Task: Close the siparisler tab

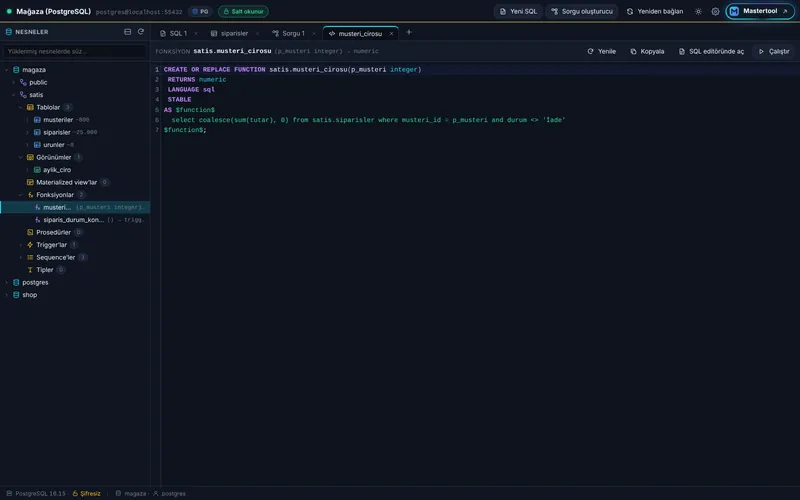Action: point(257,34)
